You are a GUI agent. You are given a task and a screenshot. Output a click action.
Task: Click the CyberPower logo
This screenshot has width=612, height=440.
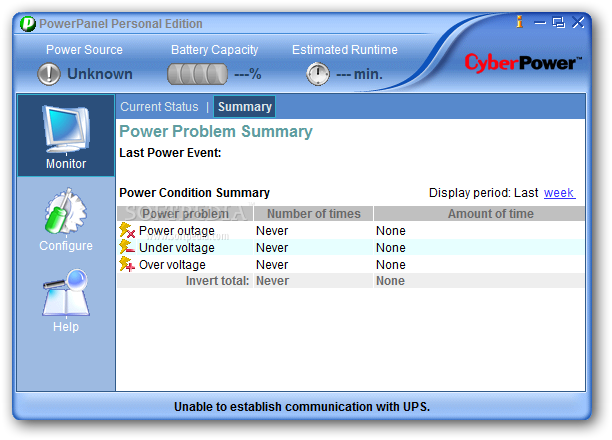[x=523, y=63]
